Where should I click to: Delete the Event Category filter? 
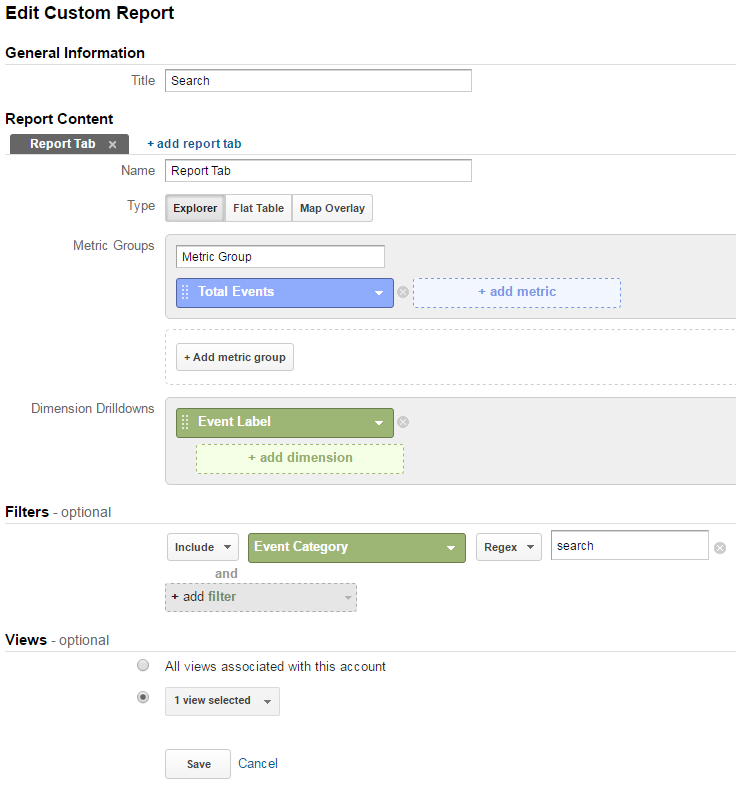(x=720, y=548)
